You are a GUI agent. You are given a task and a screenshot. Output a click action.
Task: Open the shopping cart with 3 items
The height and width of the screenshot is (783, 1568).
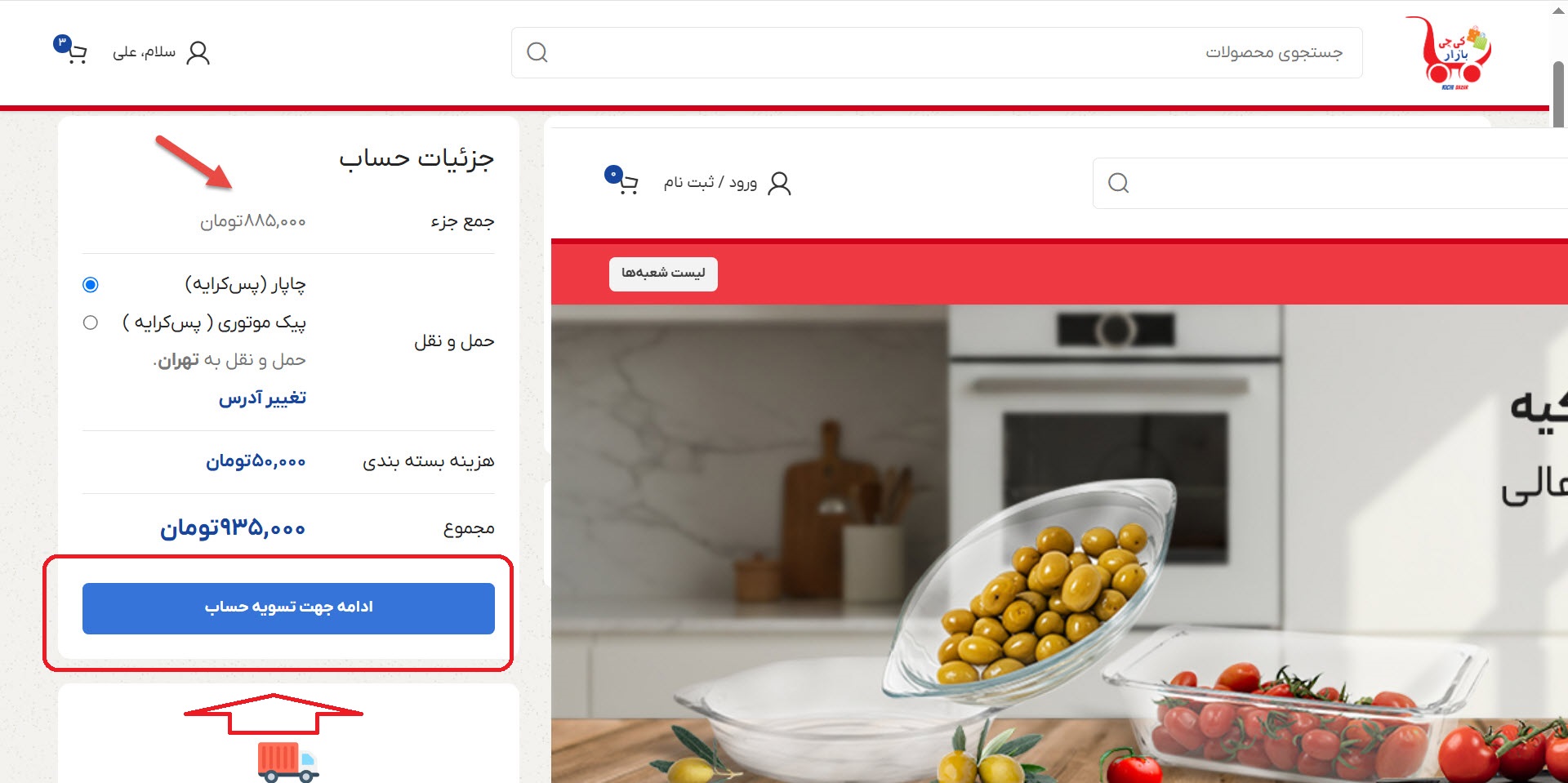point(72,51)
